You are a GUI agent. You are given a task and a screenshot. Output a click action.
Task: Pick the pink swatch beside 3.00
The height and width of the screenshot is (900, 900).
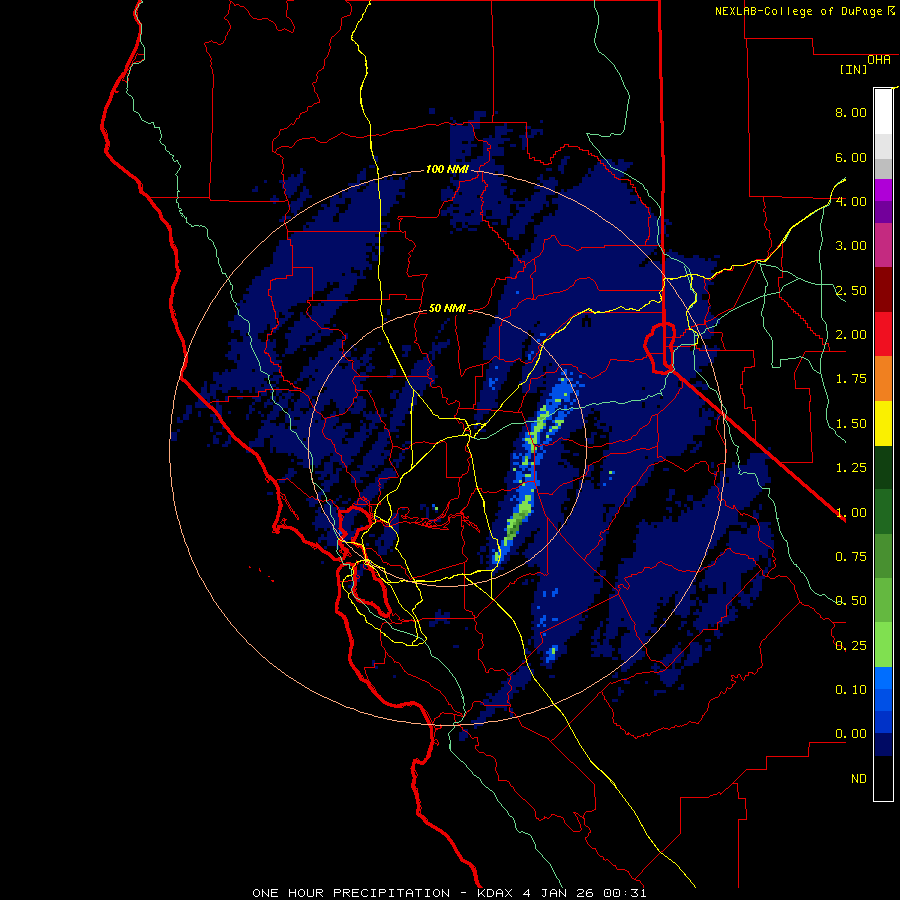(x=883, y=245)
